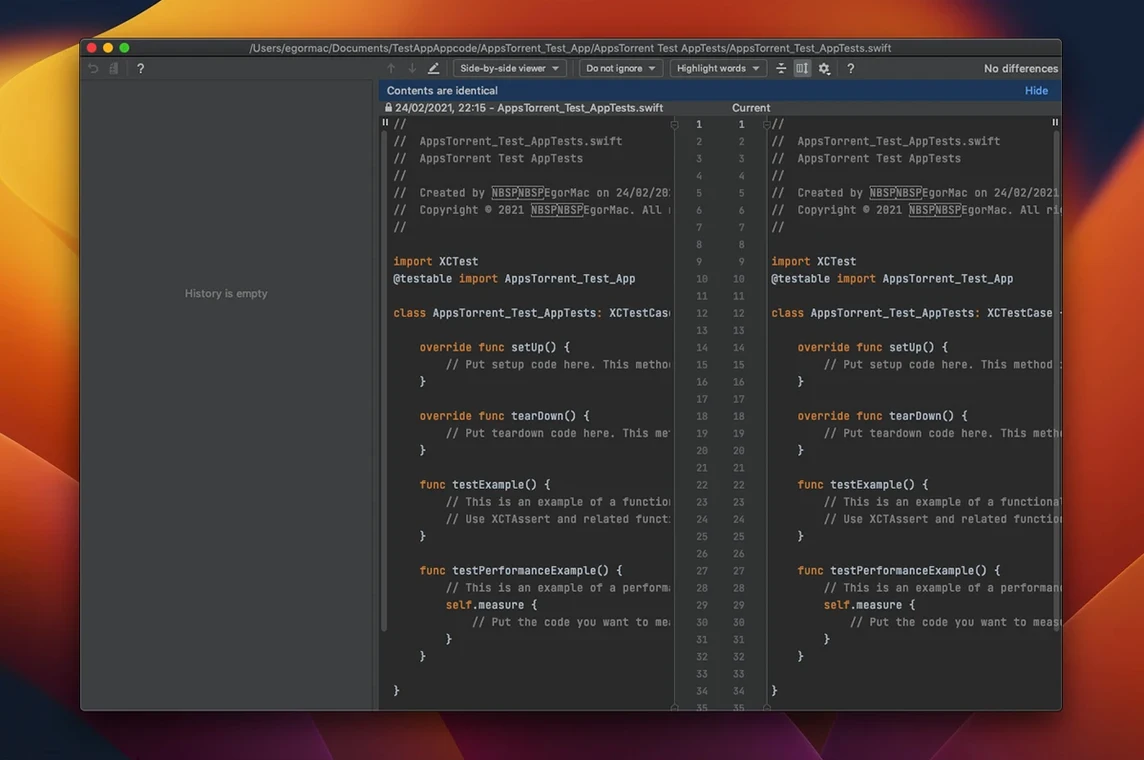This screenshot has width=1144, height=760.
Task: Open the Do not ignore dropdown
Action: click(x=620, y=69)
